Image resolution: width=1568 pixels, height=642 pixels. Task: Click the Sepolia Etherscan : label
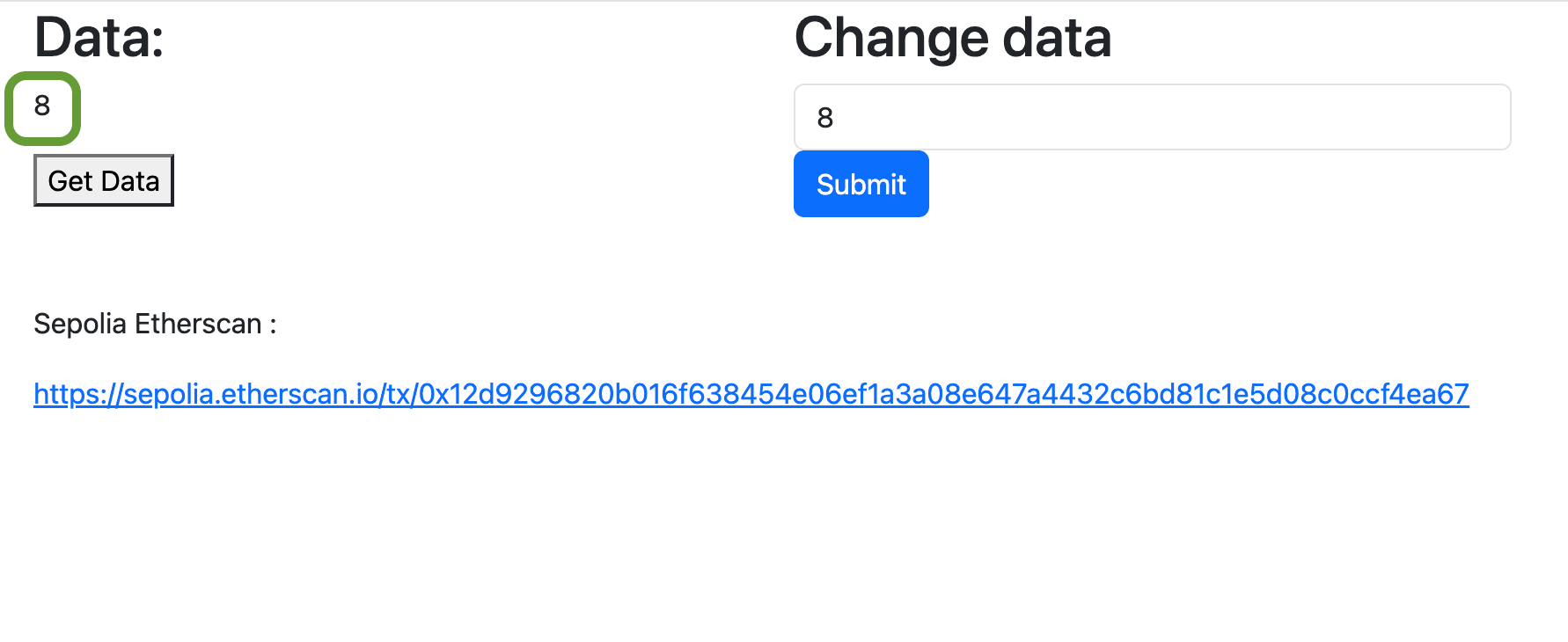pos(155,323)
